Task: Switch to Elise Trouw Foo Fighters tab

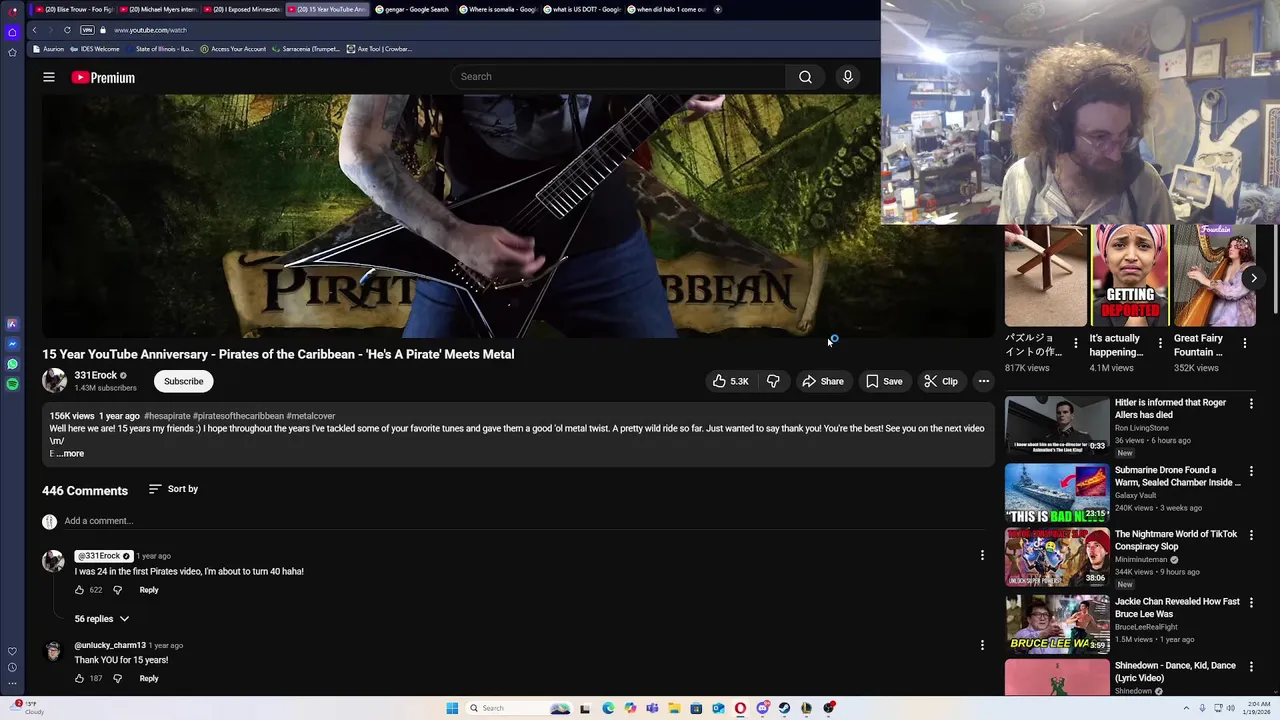Action: pos(75,9)
